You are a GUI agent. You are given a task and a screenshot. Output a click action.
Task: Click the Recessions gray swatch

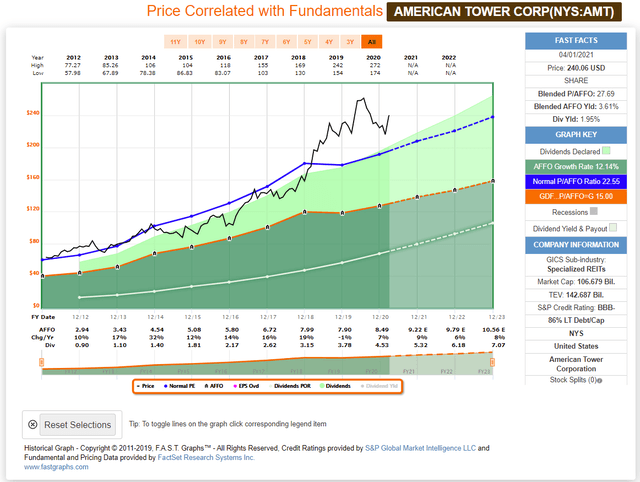pos(594,211)
